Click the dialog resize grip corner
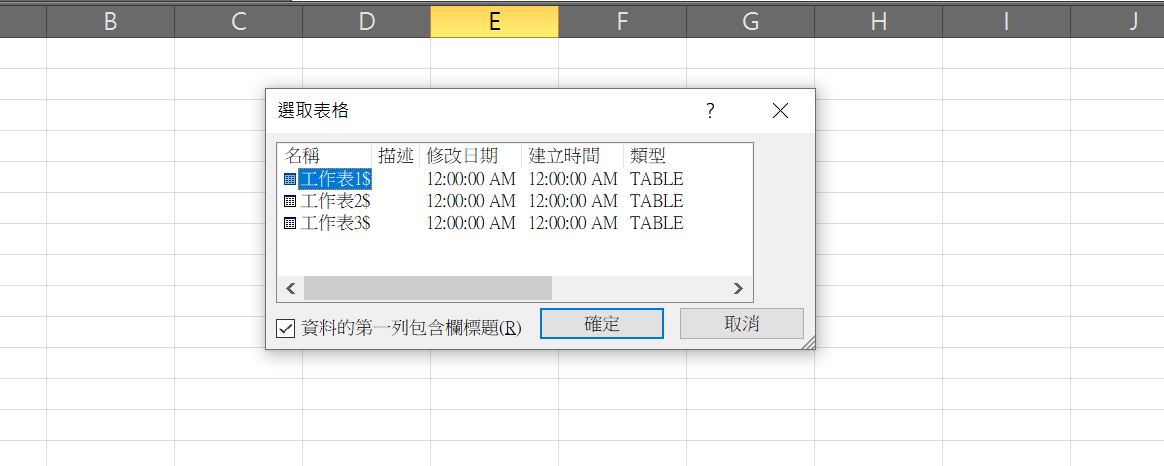The image size is (1164, 466). (808, 342)
